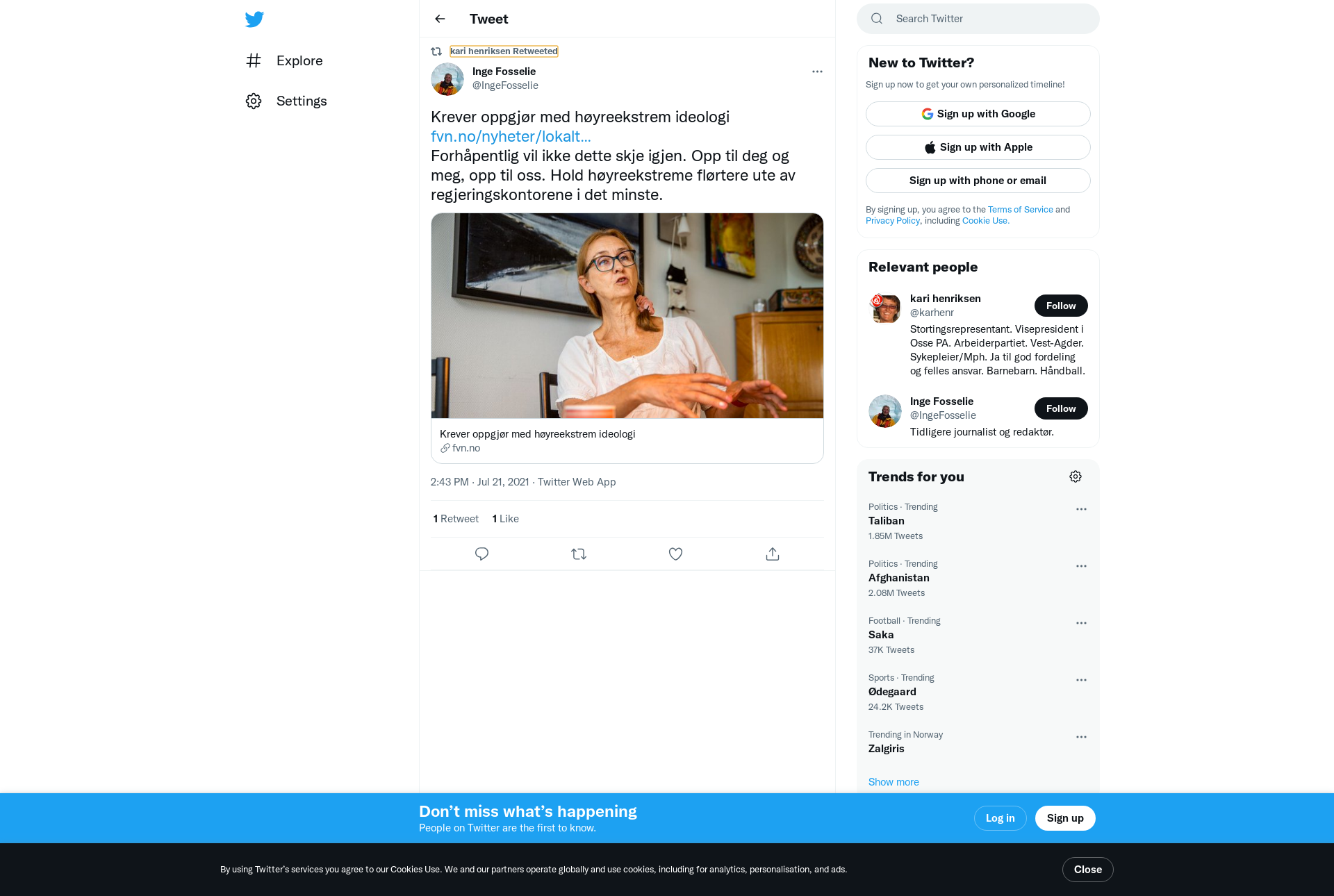Share the tweet with share icon

tap(773, 554)
